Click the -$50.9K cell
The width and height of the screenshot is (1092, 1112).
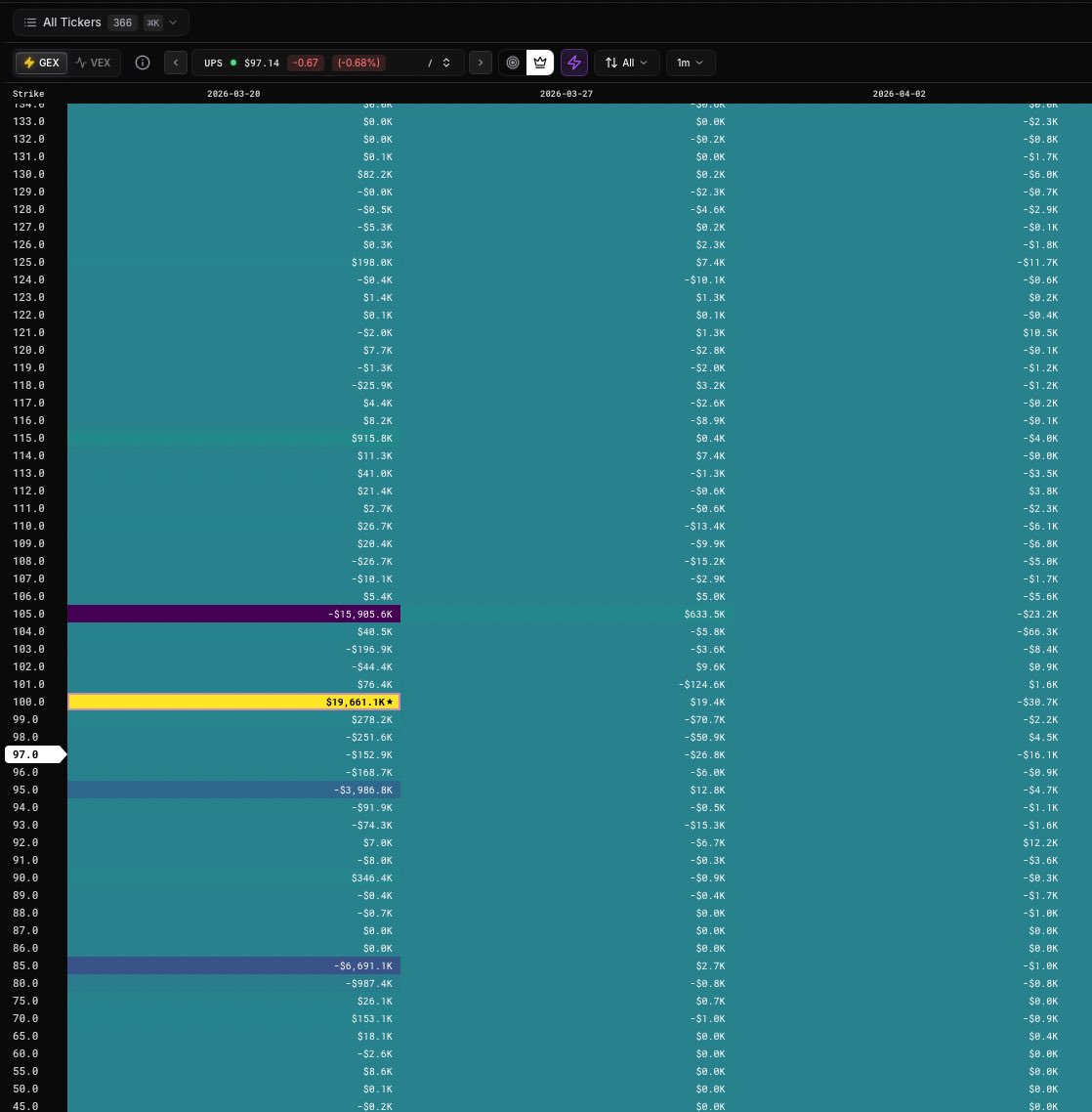(567, 738)
